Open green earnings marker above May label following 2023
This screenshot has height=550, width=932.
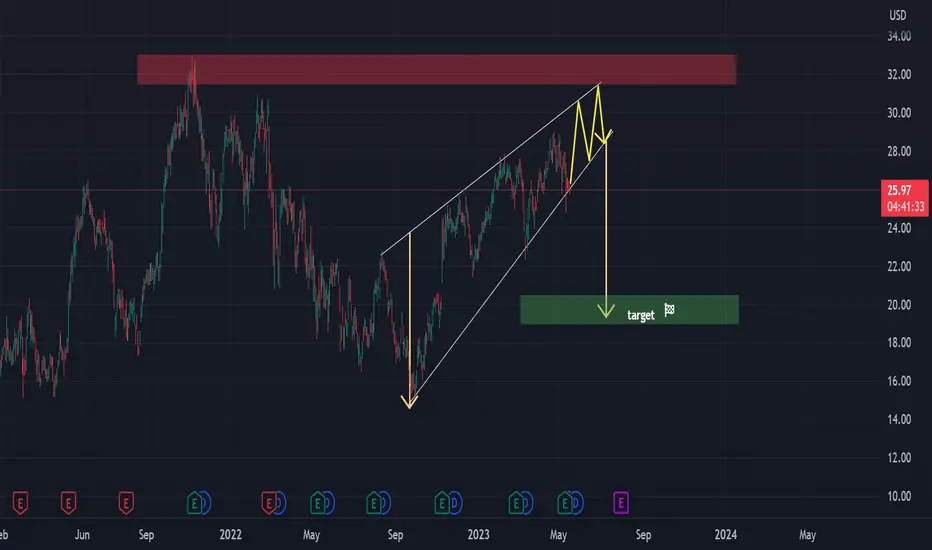(x=565, y=503)
